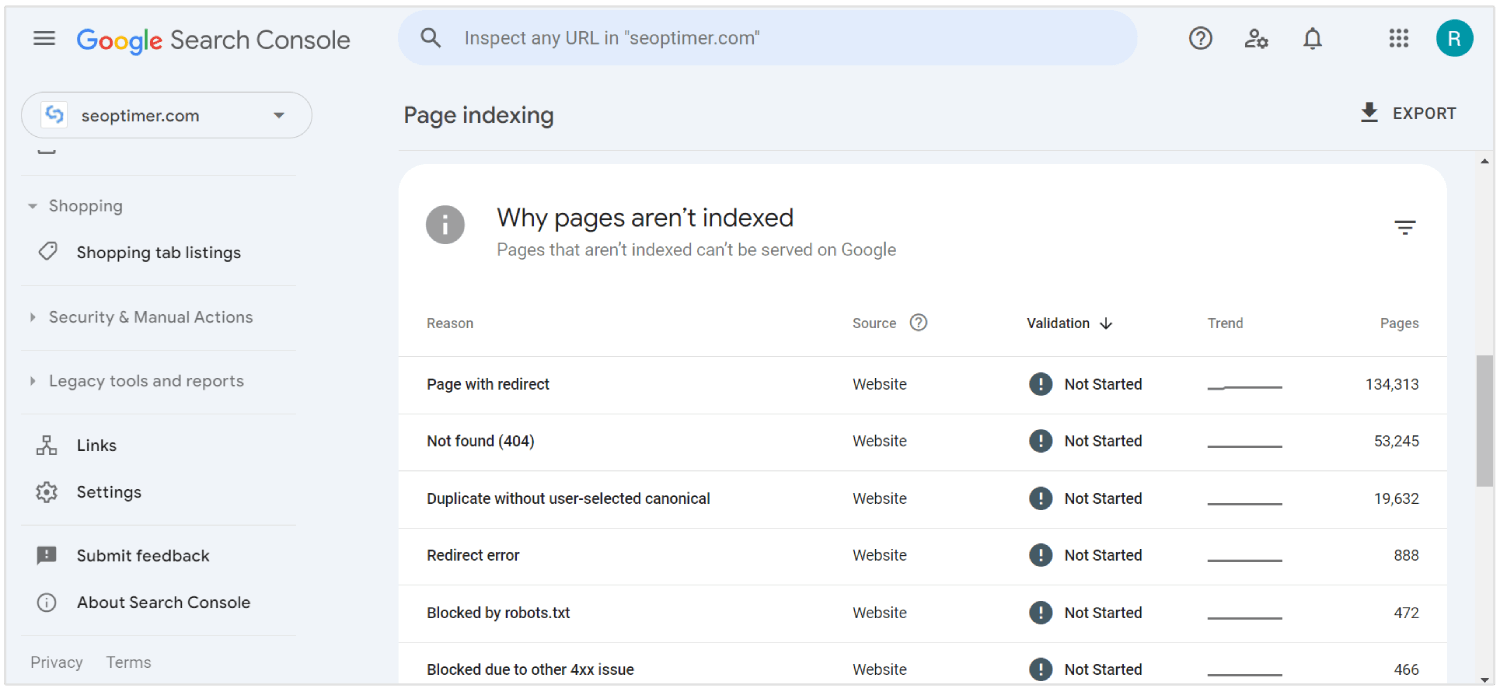Screen dimensions: 1500x692
Task: Check Search Console notifications bell
Action: click(1312, 38)
